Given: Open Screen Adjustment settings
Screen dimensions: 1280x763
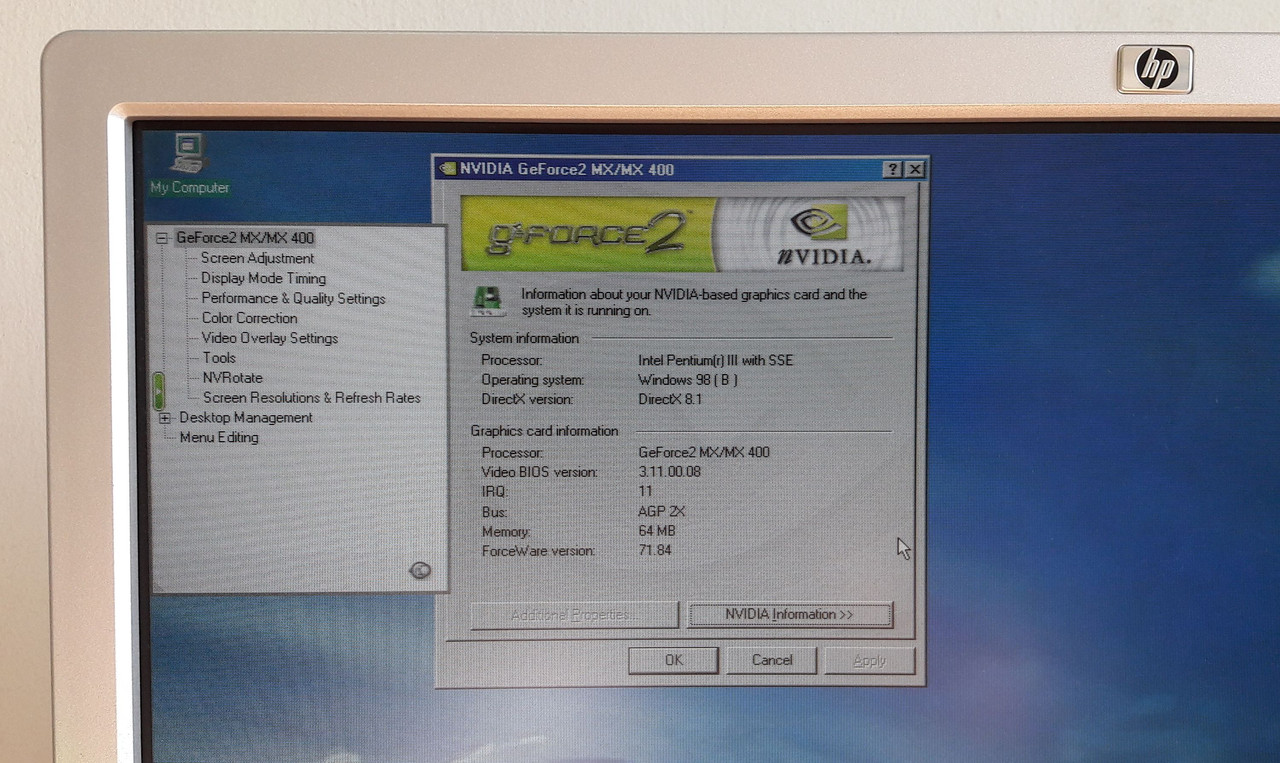Looking at the screenshot, I should (x=257, y=258).
